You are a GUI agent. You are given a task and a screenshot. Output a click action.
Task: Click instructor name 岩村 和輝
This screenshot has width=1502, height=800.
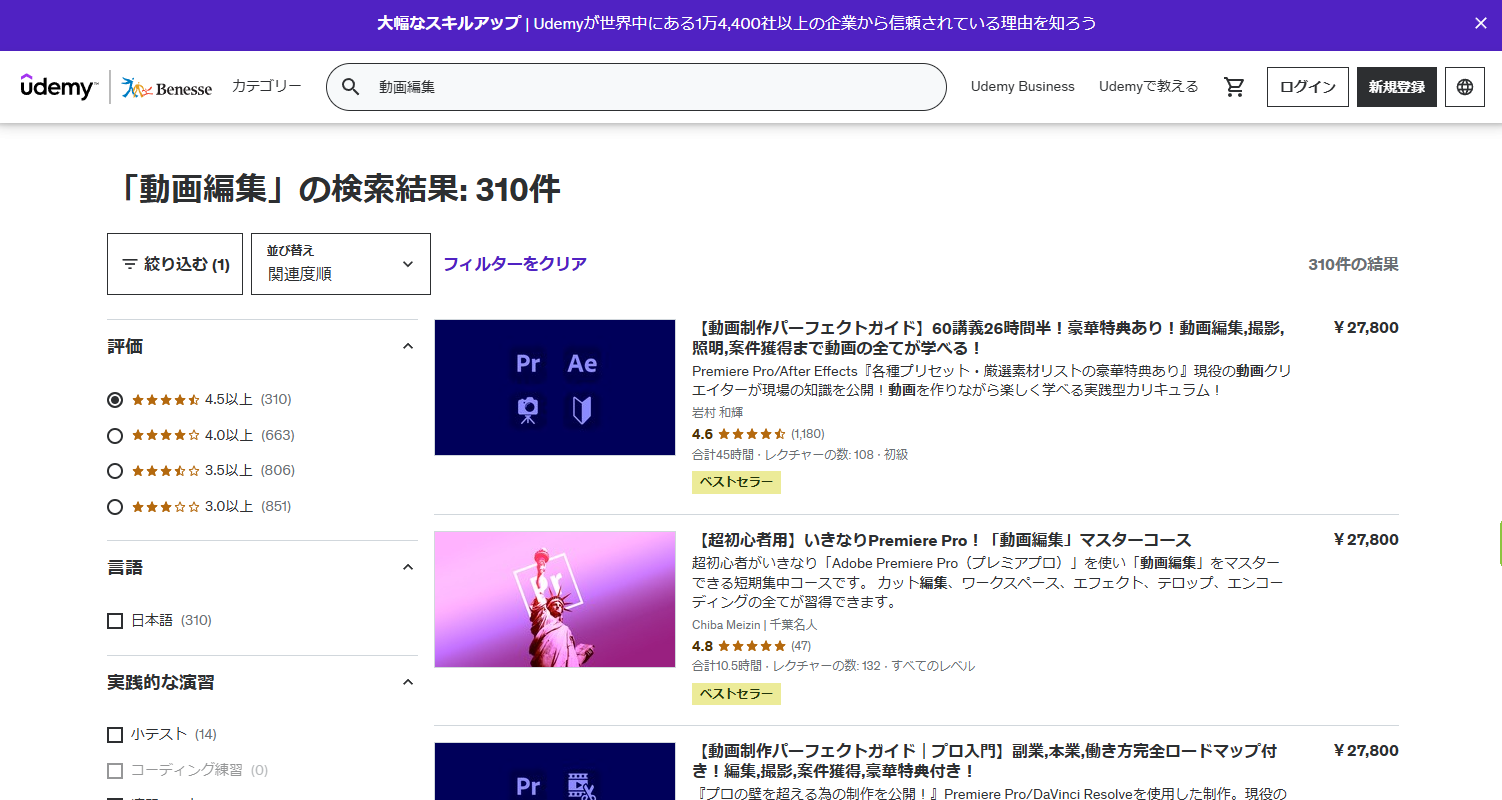click(718, 413)
